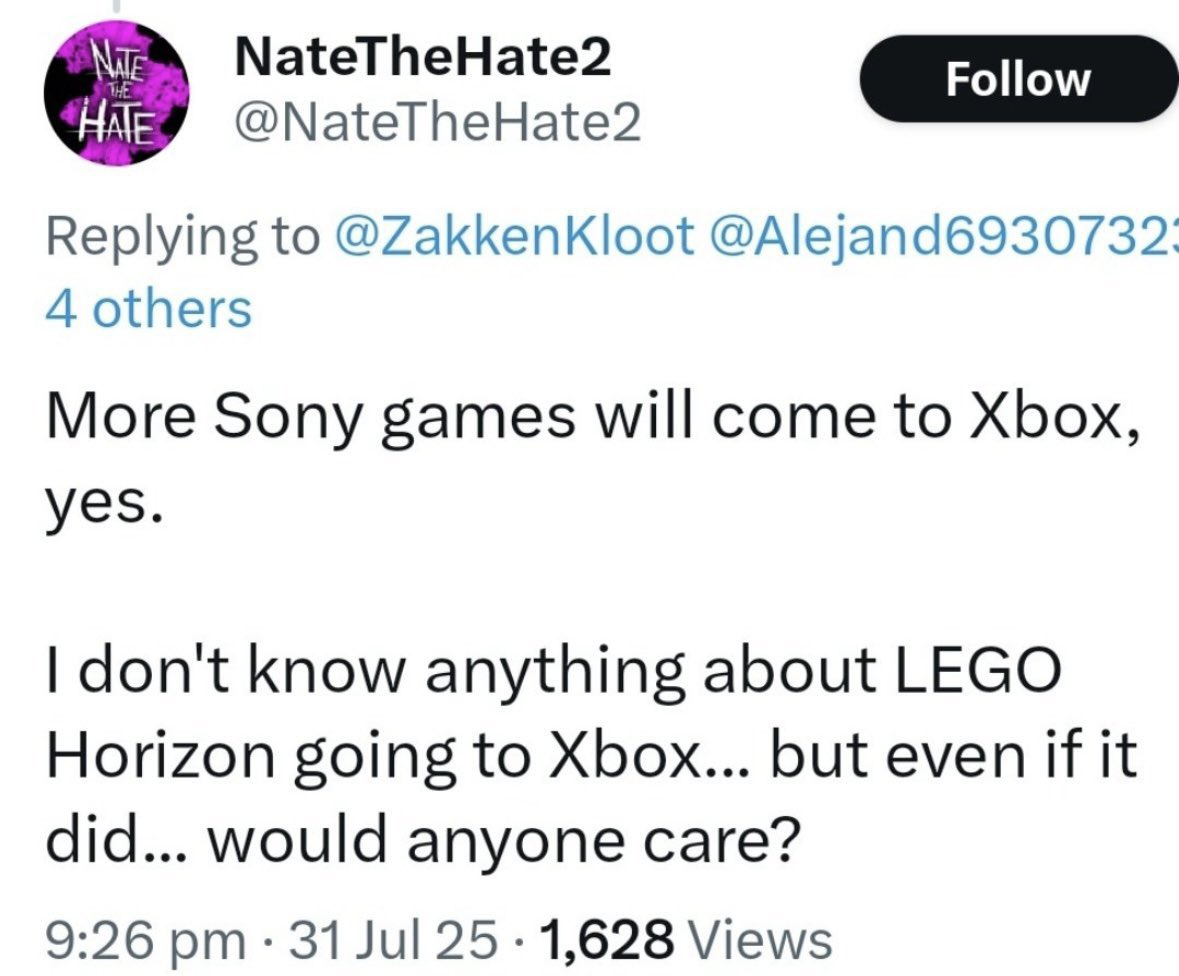
Task: Click the 9:26 pm timestamp
Action: click(146, 940)
